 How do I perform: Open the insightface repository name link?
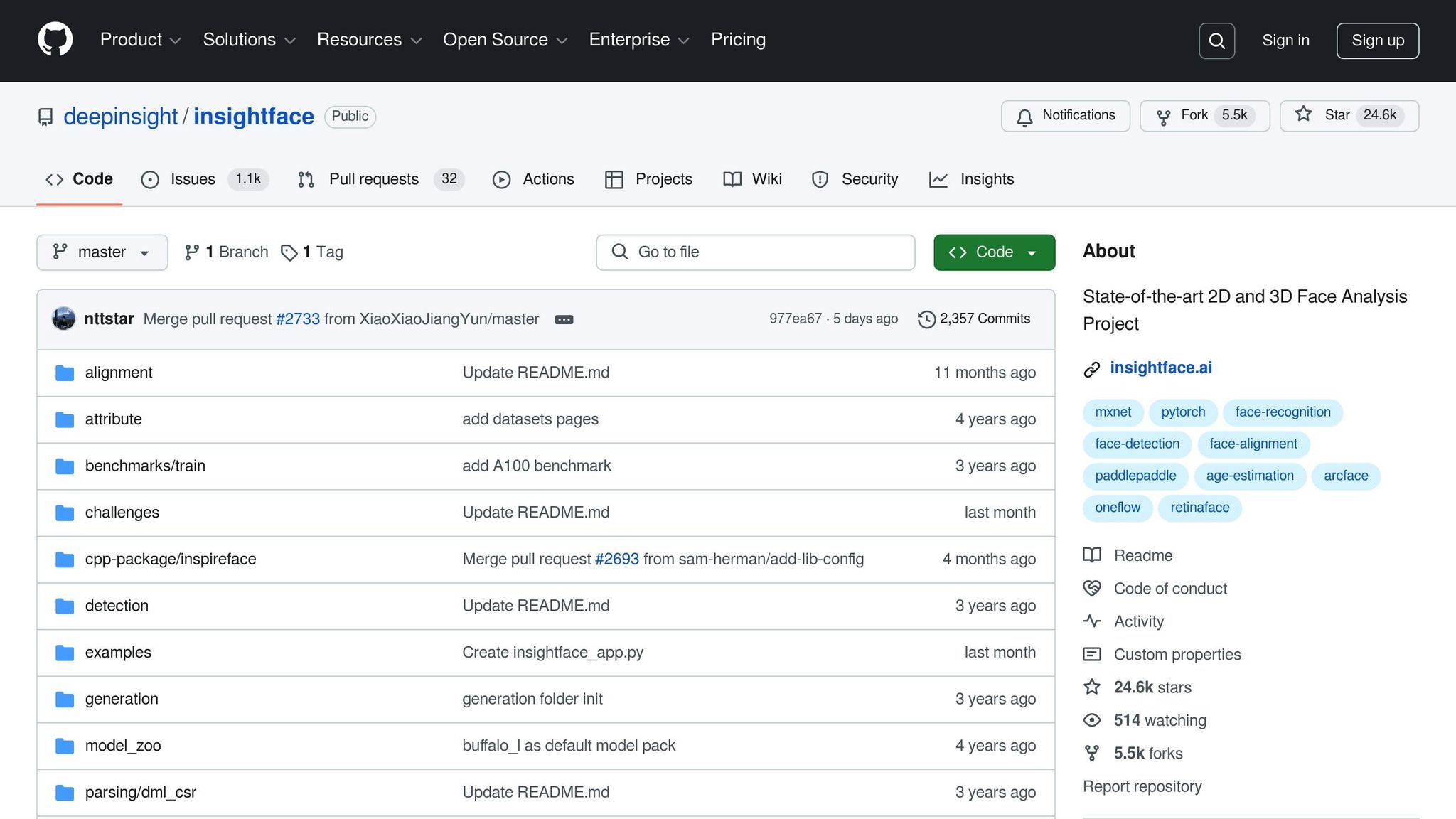253,117
